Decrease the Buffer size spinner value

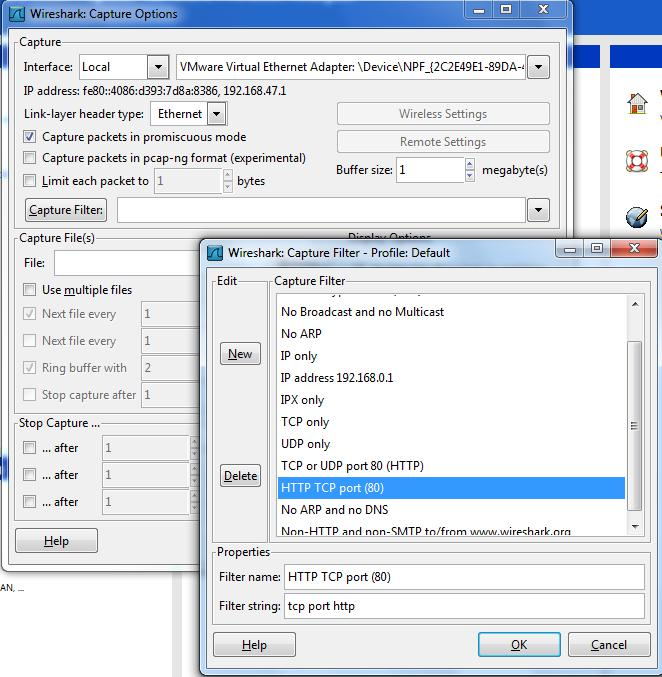[x=470, y=175]
